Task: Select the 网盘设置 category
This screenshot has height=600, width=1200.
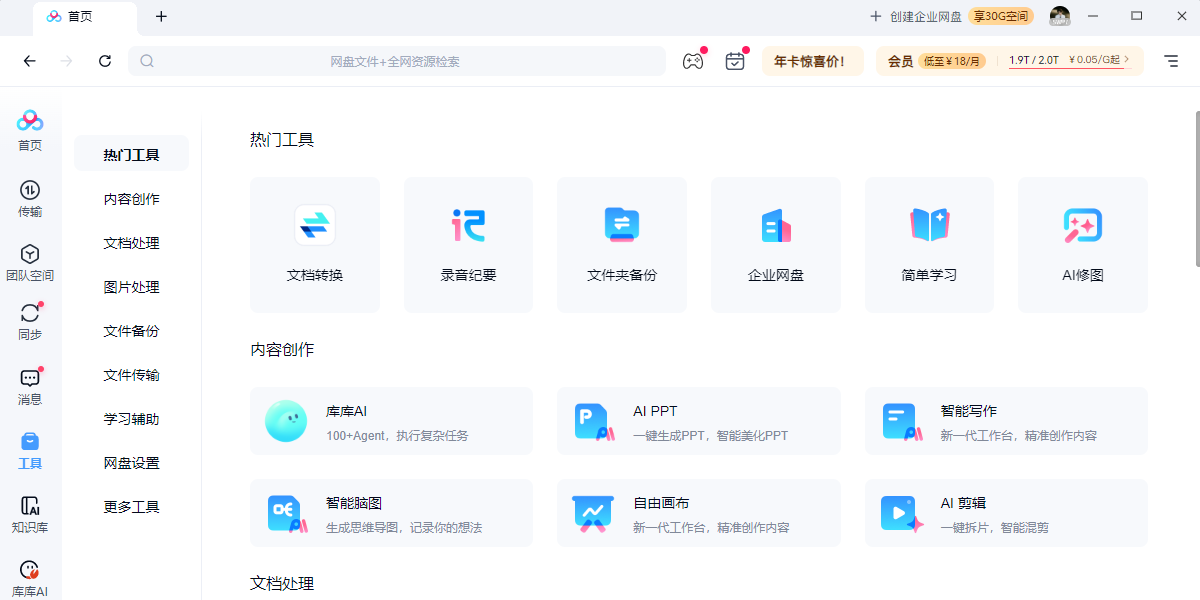Action: point(131,463)
